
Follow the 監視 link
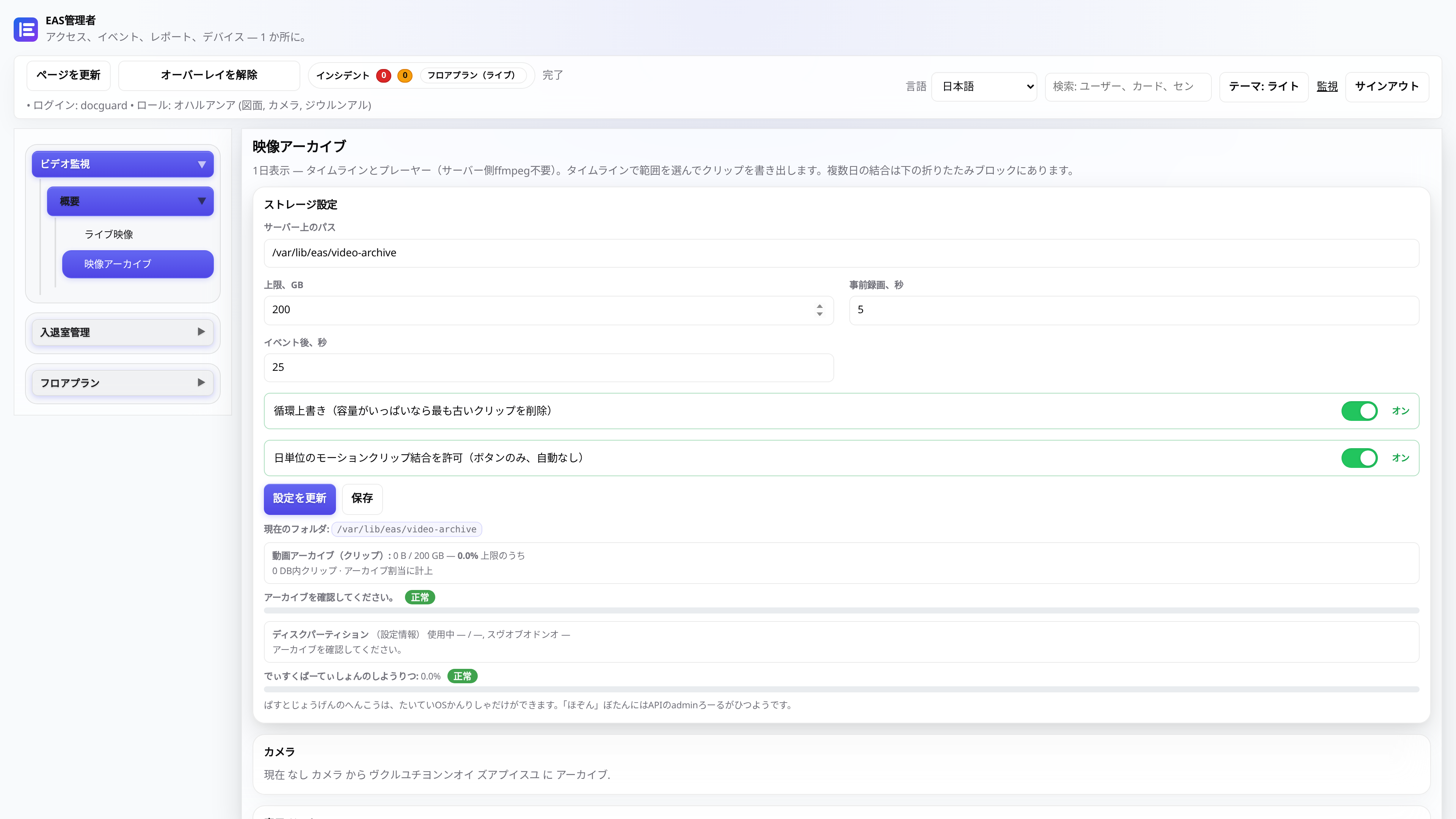click(x=1327, y=86)
